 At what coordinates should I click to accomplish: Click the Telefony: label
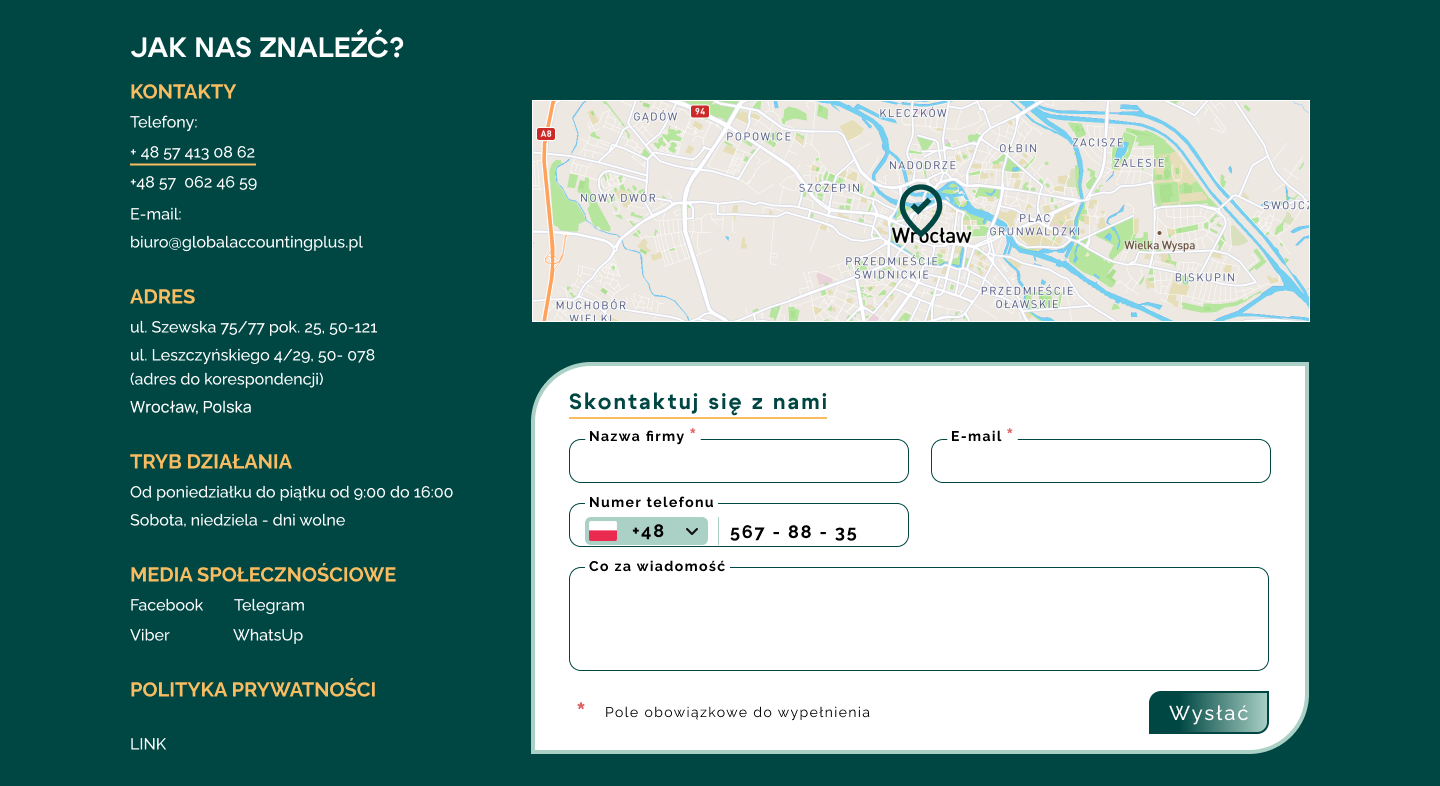(164, 123)
